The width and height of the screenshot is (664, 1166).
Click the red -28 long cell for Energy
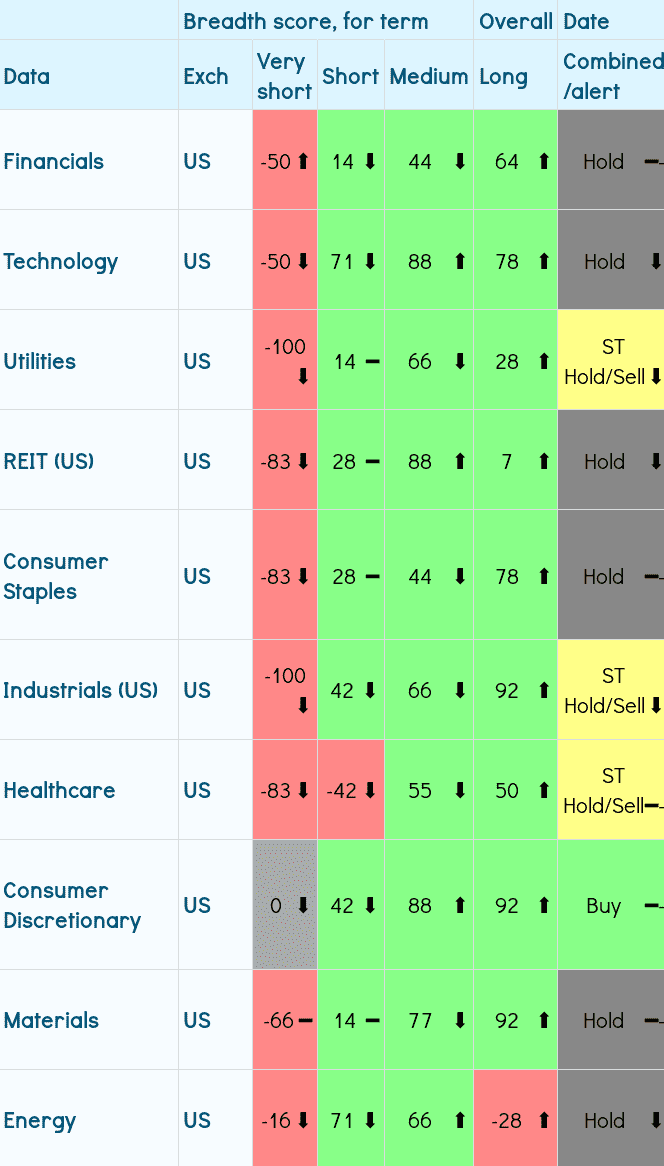507,1120
